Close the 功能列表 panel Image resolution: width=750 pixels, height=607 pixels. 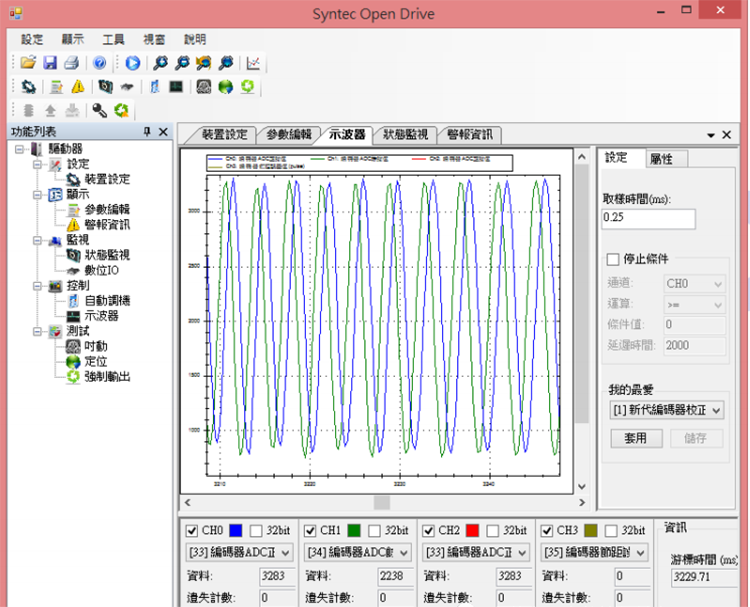pyautogui.click(x=163, y=132)
